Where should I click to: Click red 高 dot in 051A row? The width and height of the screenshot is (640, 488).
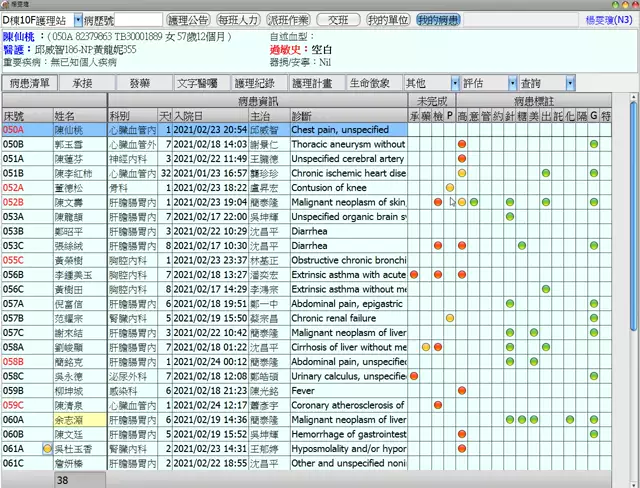462,158
